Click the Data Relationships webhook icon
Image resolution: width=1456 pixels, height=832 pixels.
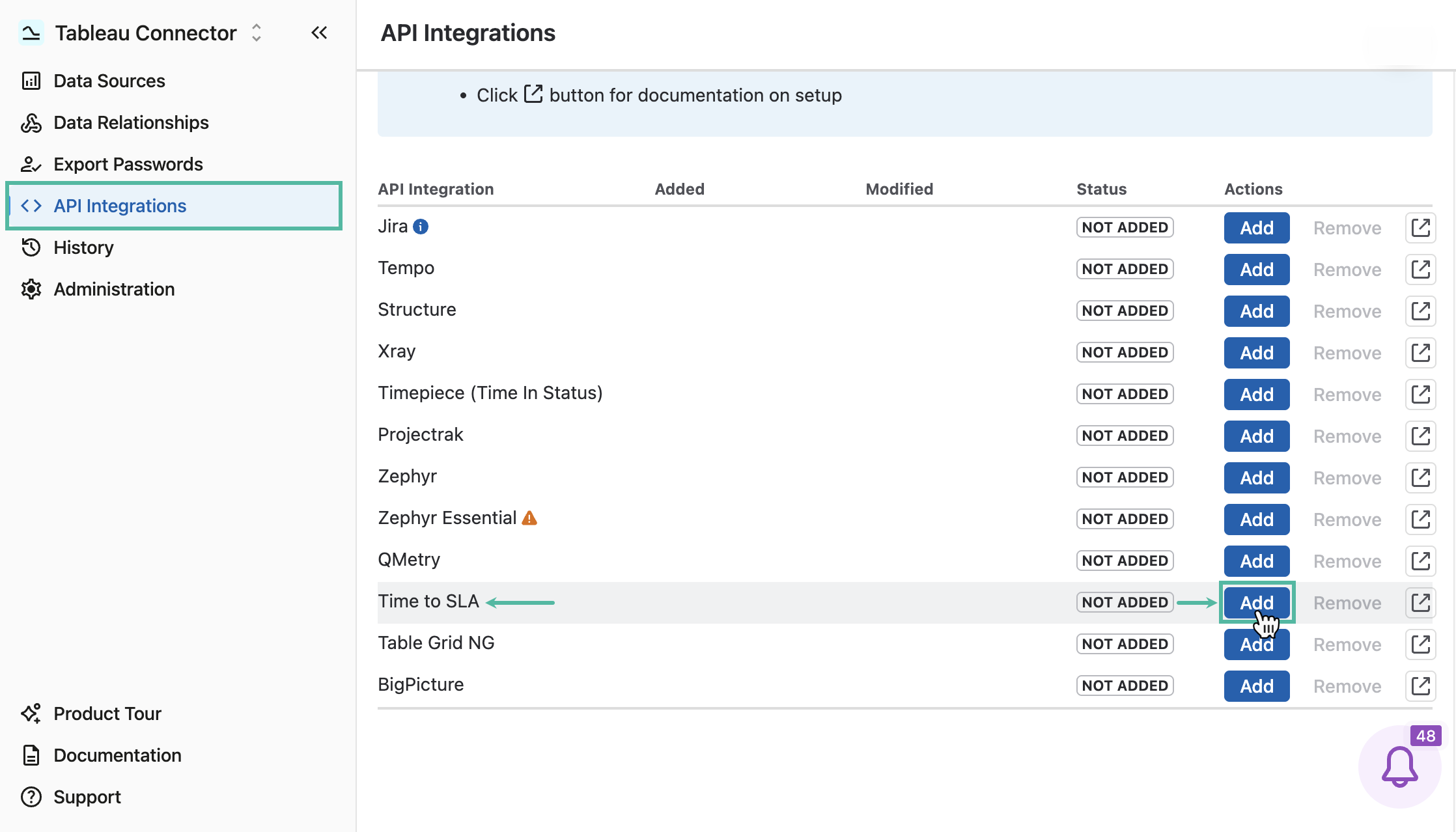[31, 122]
